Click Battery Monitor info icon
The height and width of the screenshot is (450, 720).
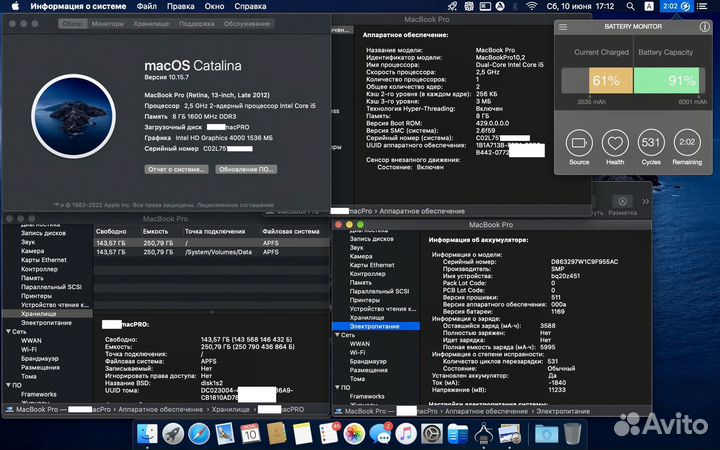704,27
